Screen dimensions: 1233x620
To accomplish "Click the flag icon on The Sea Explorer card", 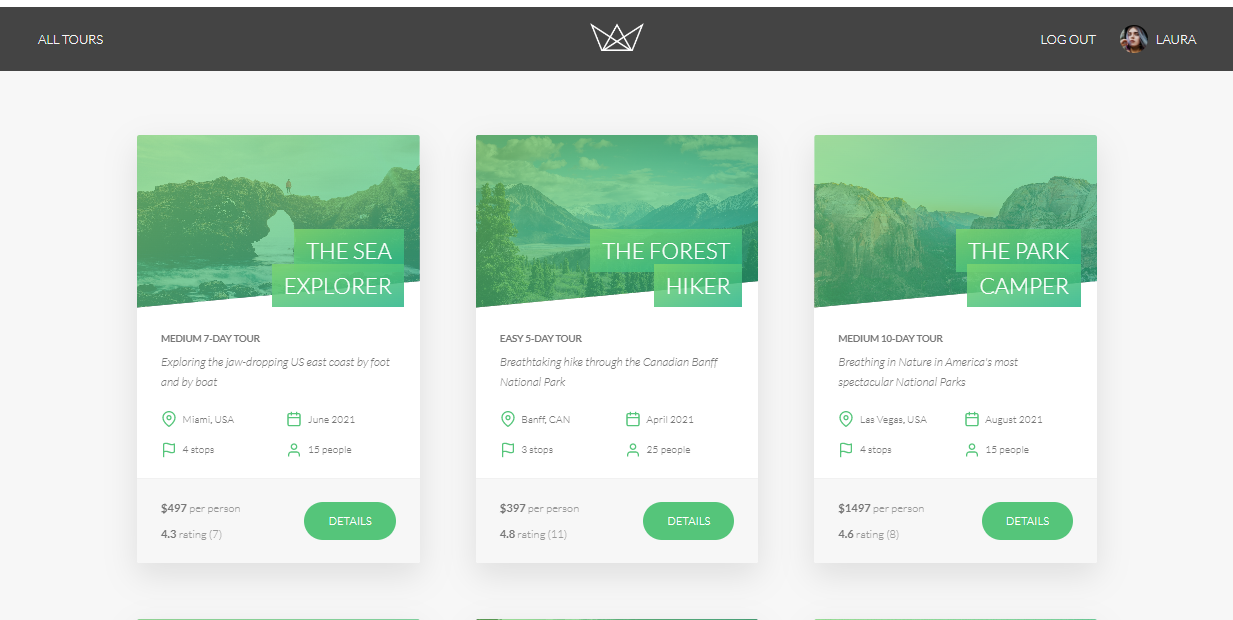I will (169, 450).
